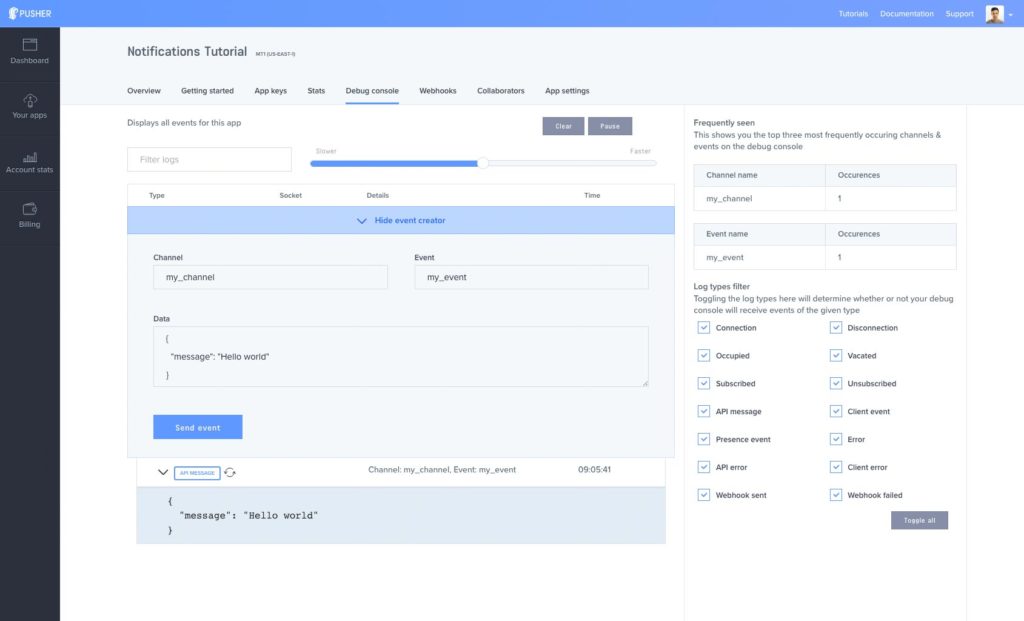Click the 09:05:41 log timestamp
Screen dimensions: 1024x621
(x=594, y=470)
